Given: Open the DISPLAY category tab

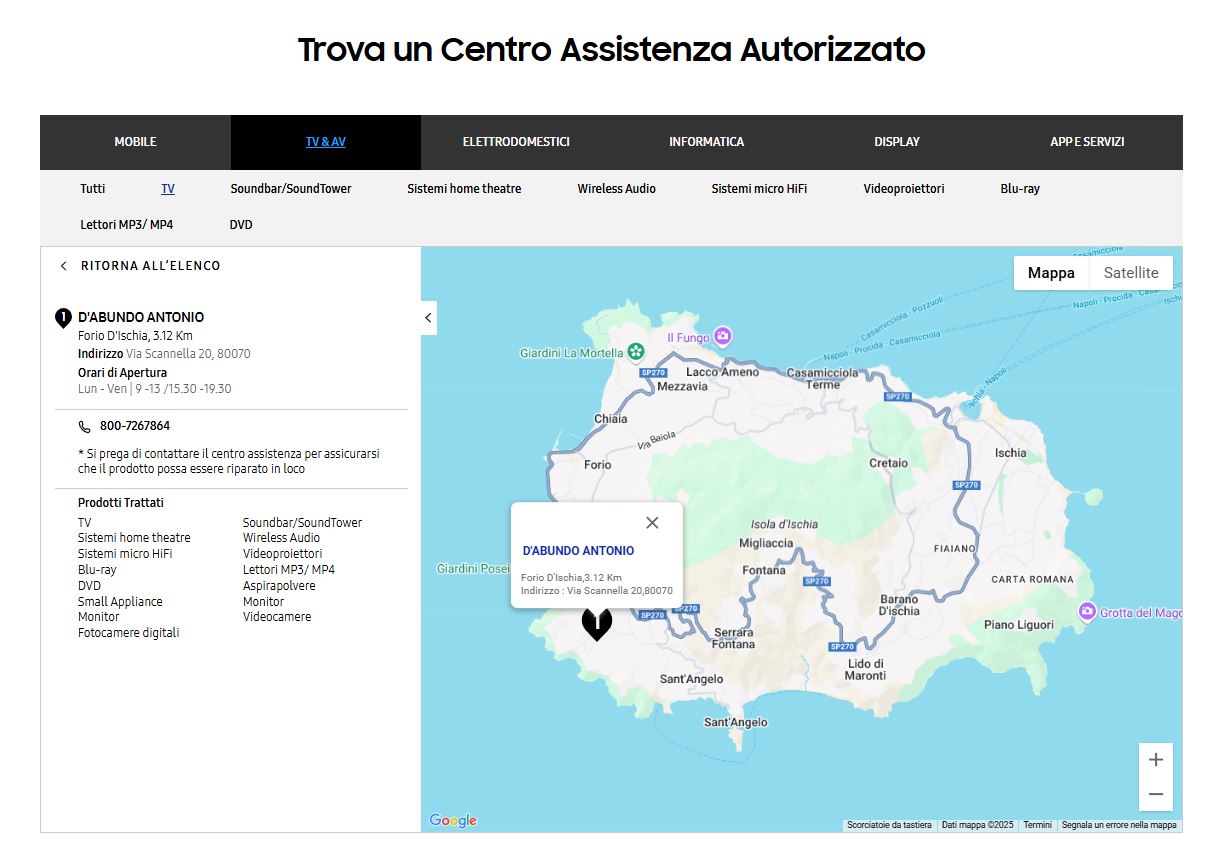Looking at the screenshot, I should click(897, 142).
